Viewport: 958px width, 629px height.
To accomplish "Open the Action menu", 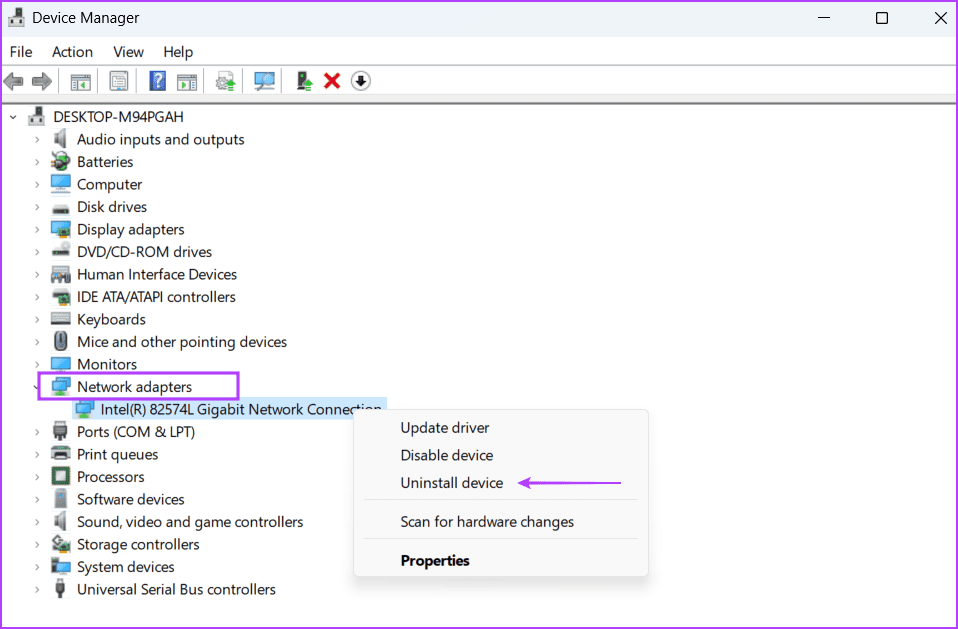I will tap(72, 52).
